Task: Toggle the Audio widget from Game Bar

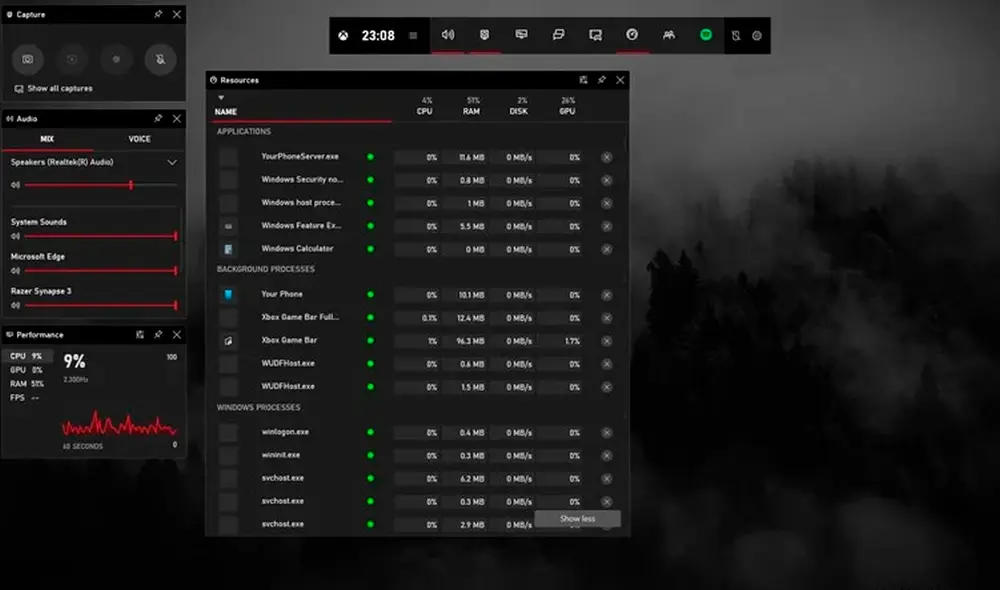Action: pyautogui.click(x=448, y=35)
